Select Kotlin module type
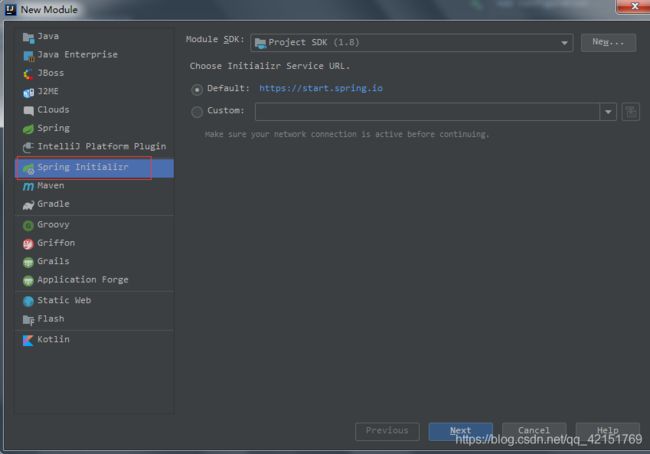Viewport: 650px width, 454px height. tap(95, 339)
